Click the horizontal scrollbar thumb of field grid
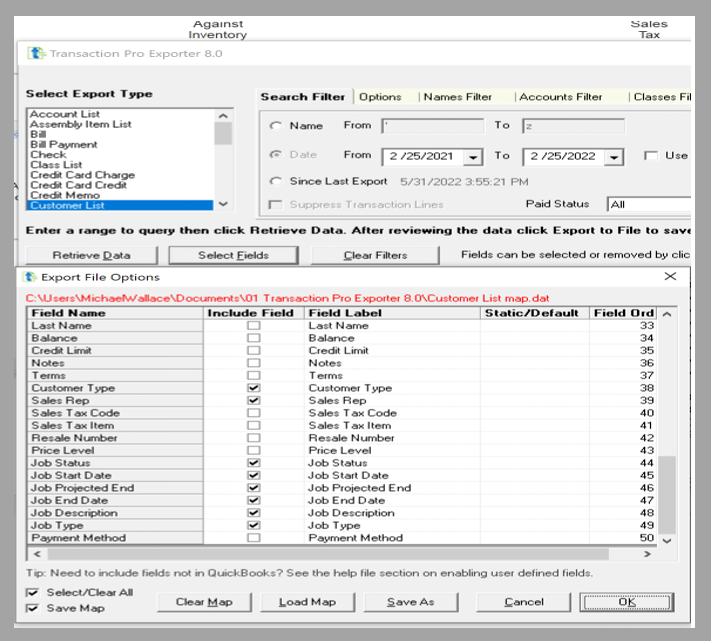The image size is (711, 641). [328, 554]
